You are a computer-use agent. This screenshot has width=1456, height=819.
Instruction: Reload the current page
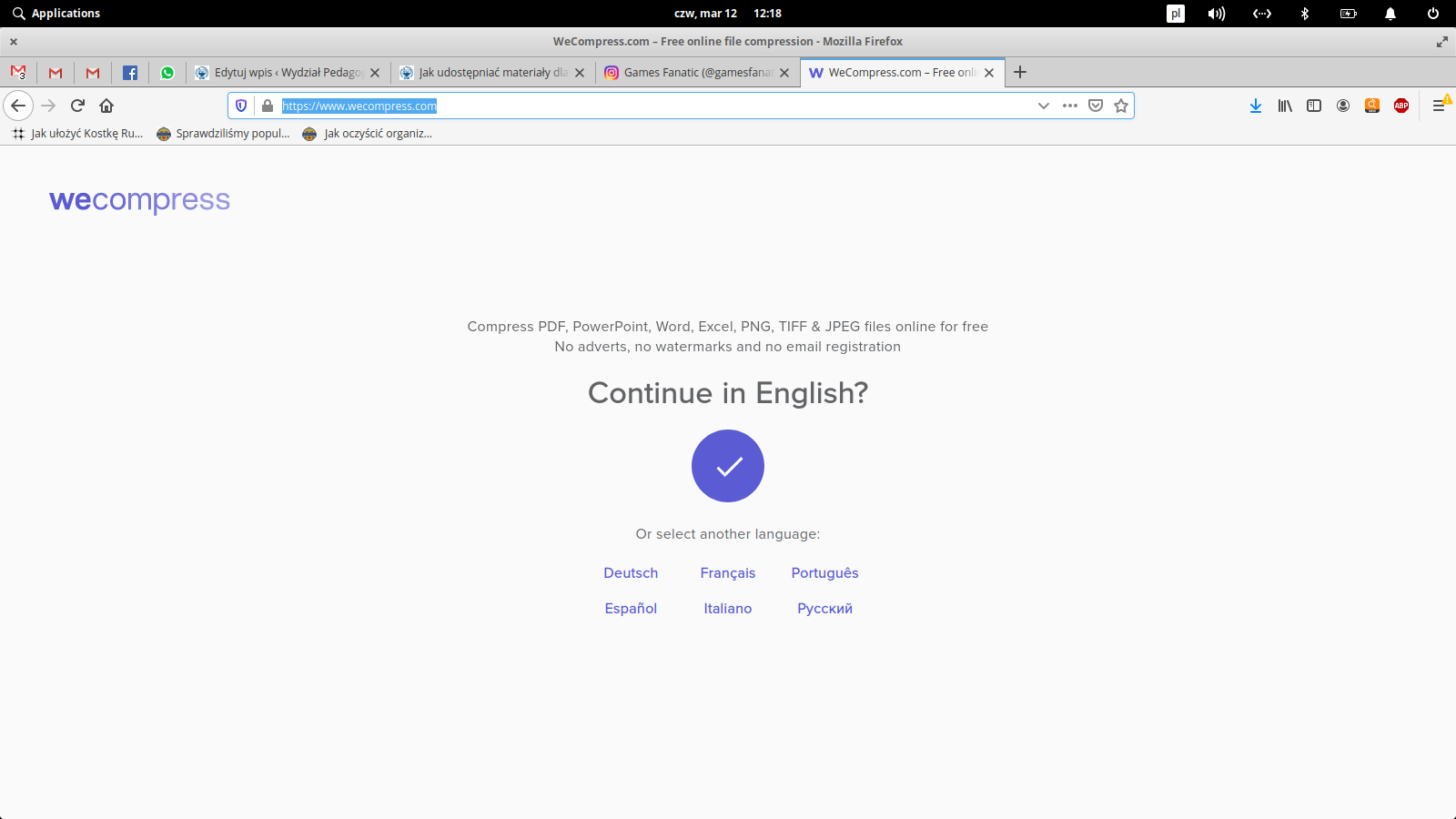(x=77, y=106)
